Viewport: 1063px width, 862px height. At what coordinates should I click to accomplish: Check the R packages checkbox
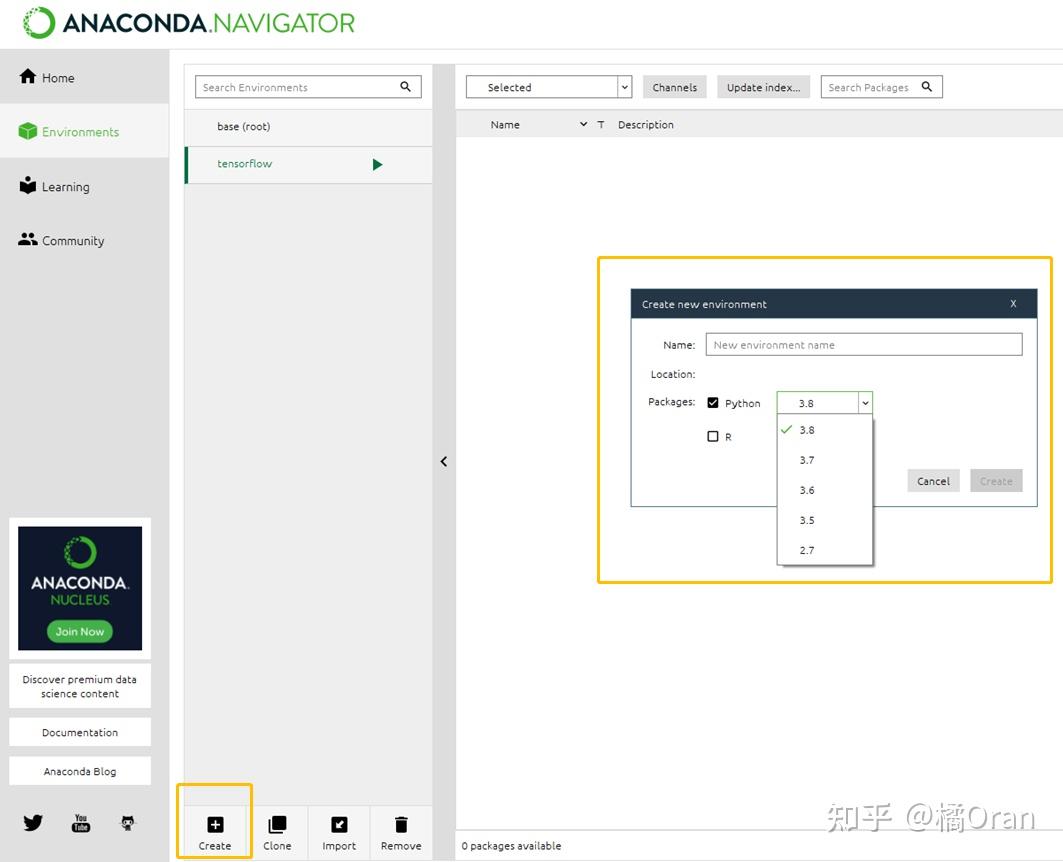click(x=713, y=436)
